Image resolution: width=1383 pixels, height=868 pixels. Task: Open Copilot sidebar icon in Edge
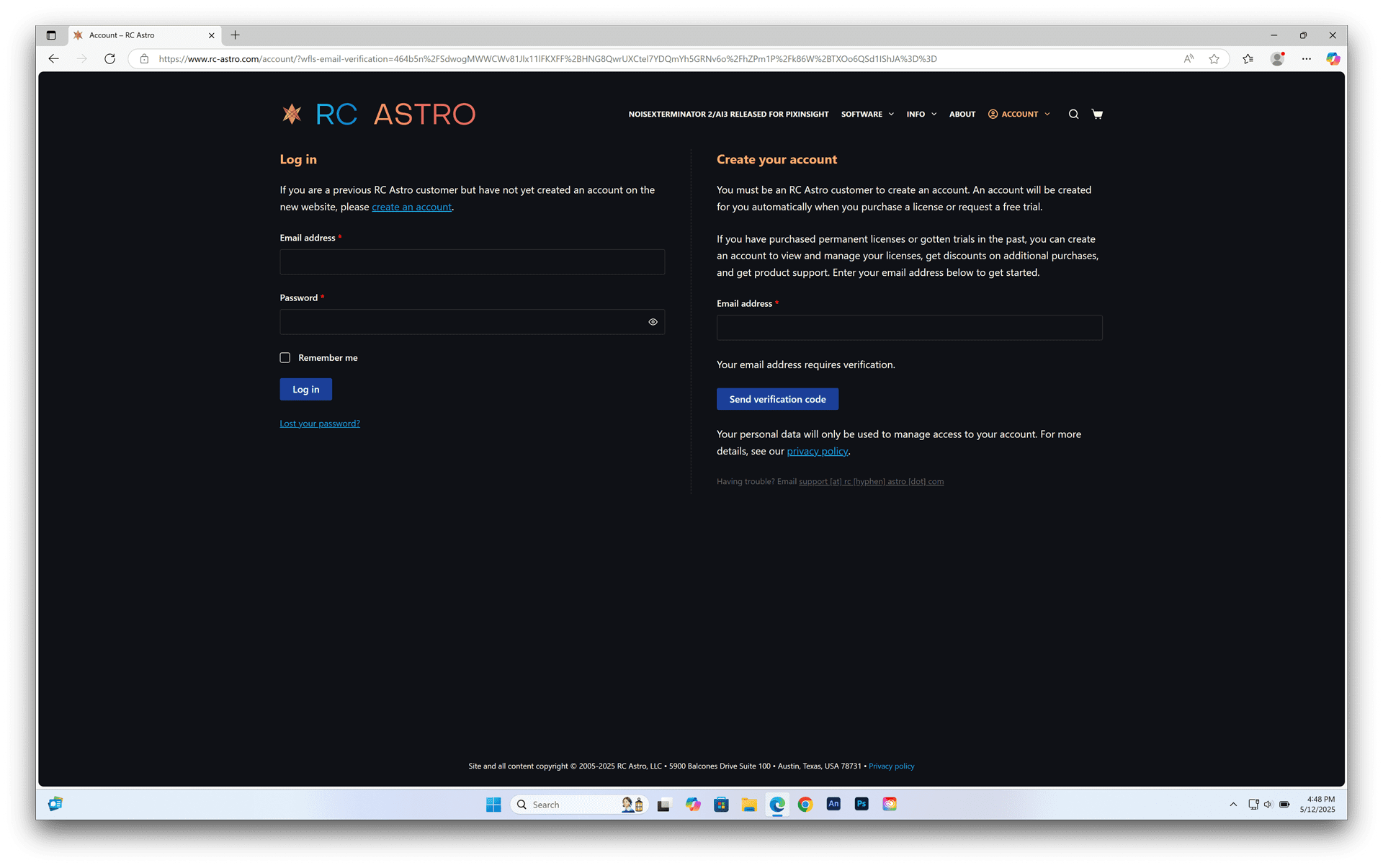coord(1333,58)
